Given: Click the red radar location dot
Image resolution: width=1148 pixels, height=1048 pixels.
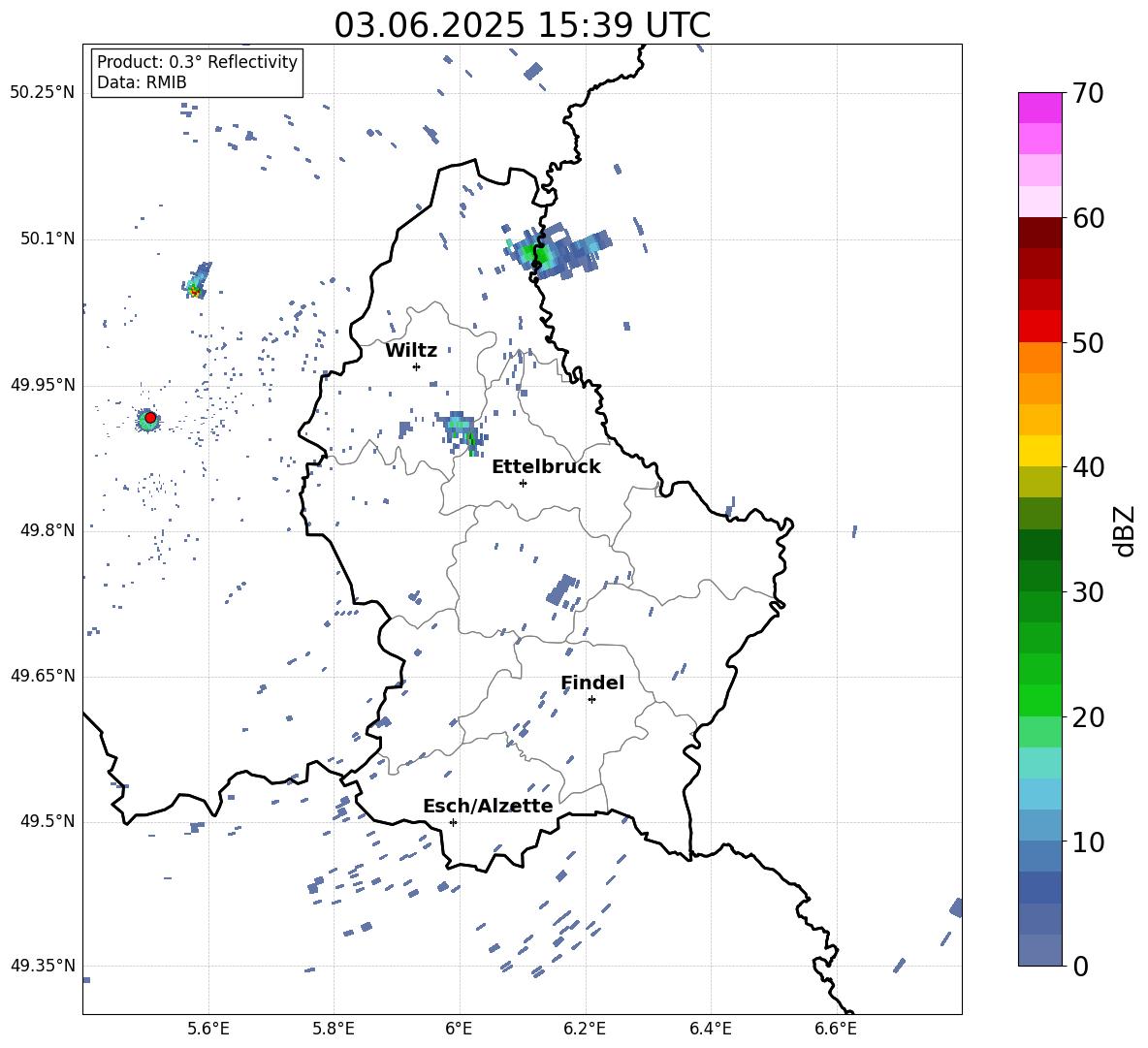Looking at the screenshot, I should coord(150,418).
